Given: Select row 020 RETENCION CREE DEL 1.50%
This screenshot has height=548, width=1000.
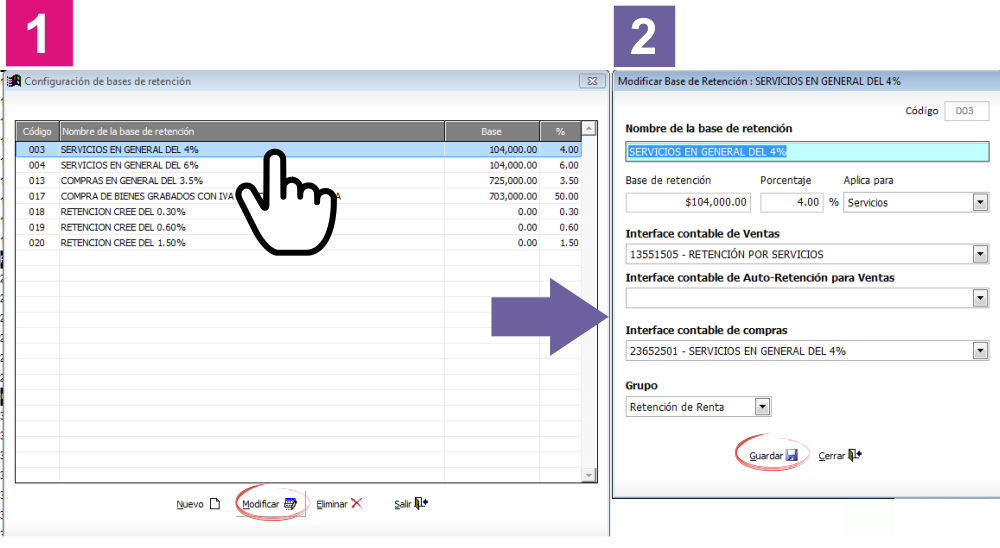Looking at the screenshot, I should pos(298,243).
